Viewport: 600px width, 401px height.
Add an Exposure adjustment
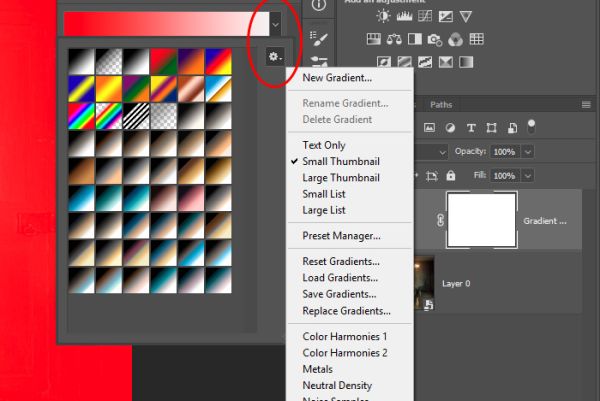point(445,16)
